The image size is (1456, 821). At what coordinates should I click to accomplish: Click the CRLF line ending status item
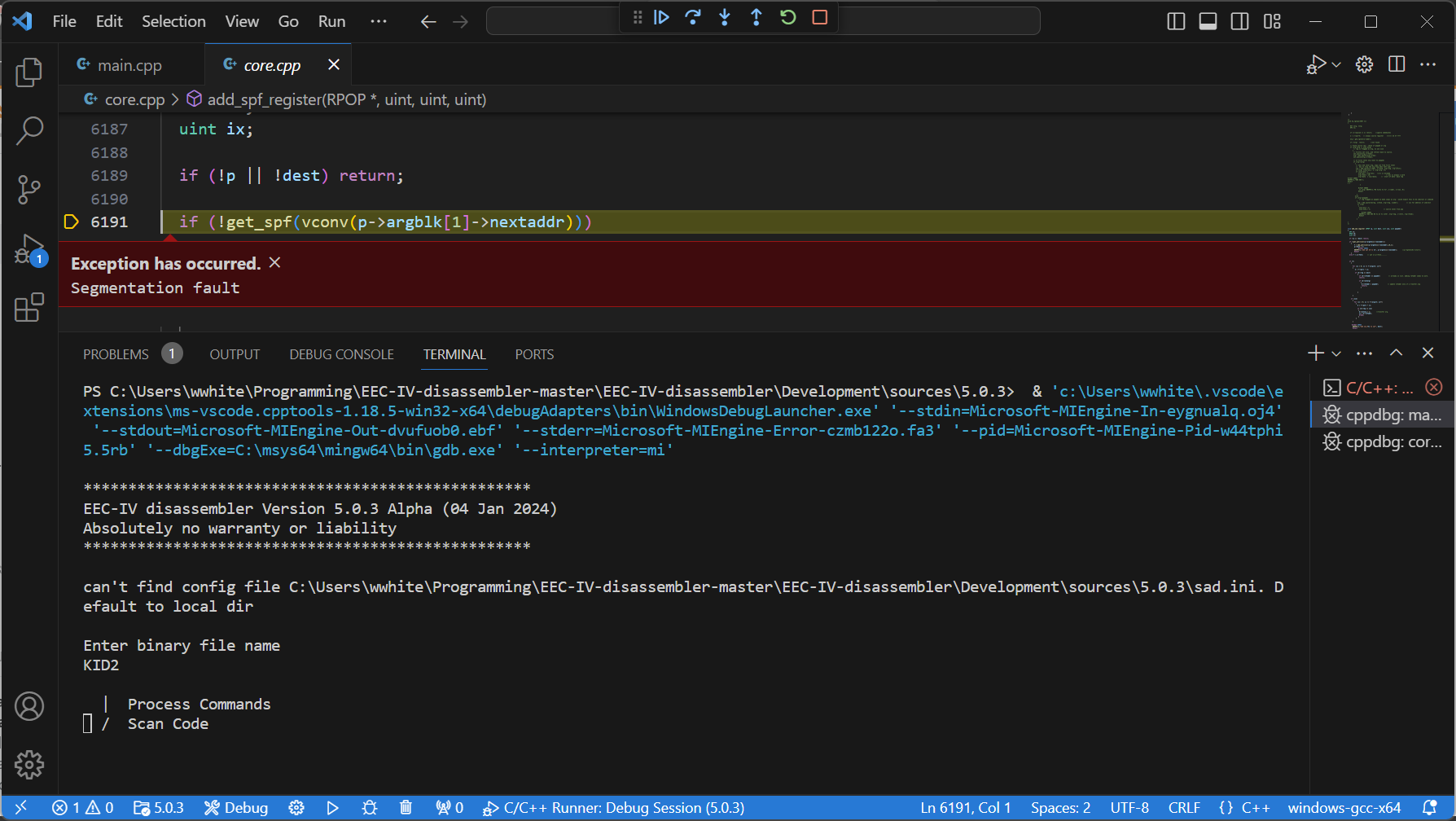click(x=1183, y=808)
